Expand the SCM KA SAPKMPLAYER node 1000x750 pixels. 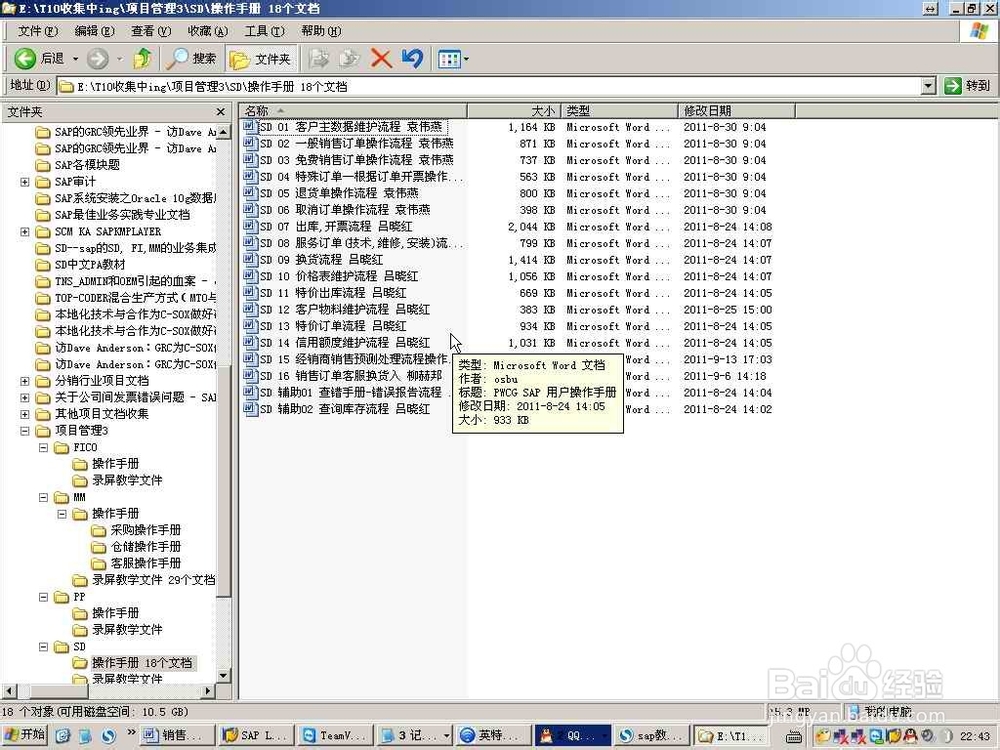click(x=24, y=232)
